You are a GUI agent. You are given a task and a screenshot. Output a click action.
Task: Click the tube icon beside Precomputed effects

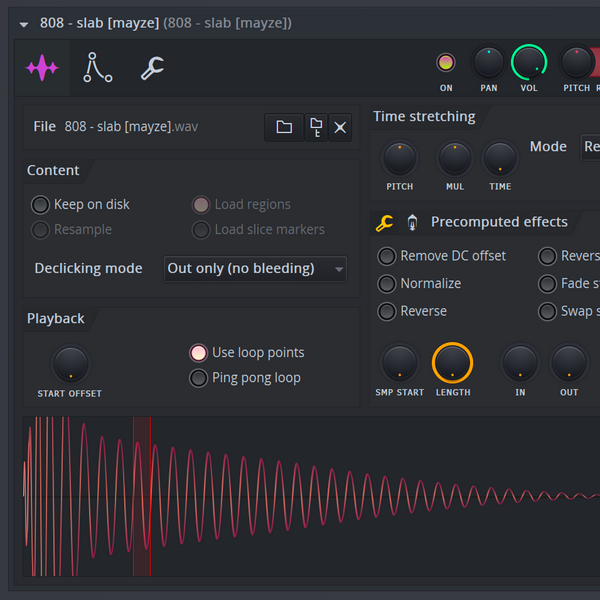pyautogui.click(x=412, y=223)
